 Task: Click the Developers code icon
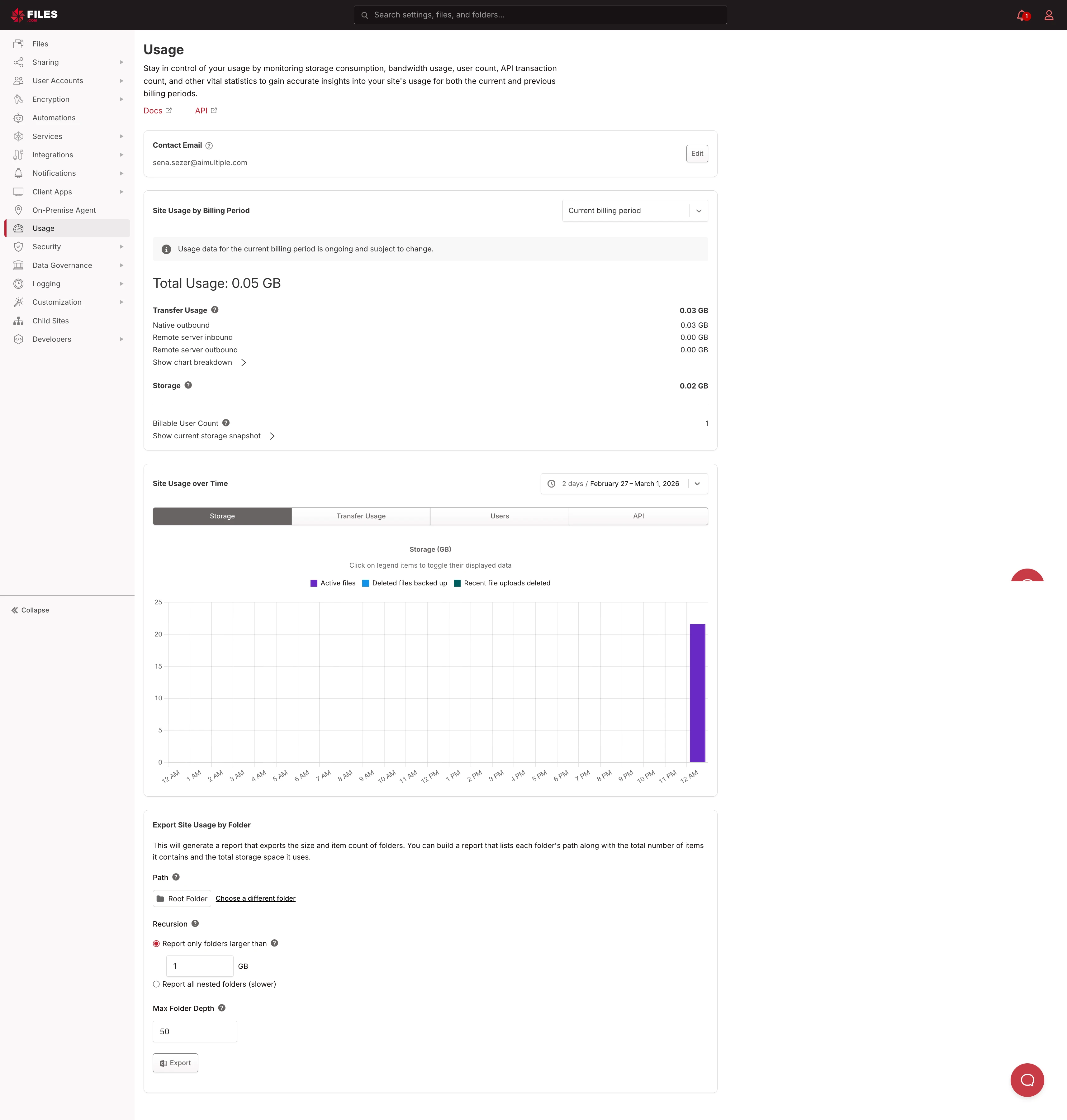[x=19, y=339]
